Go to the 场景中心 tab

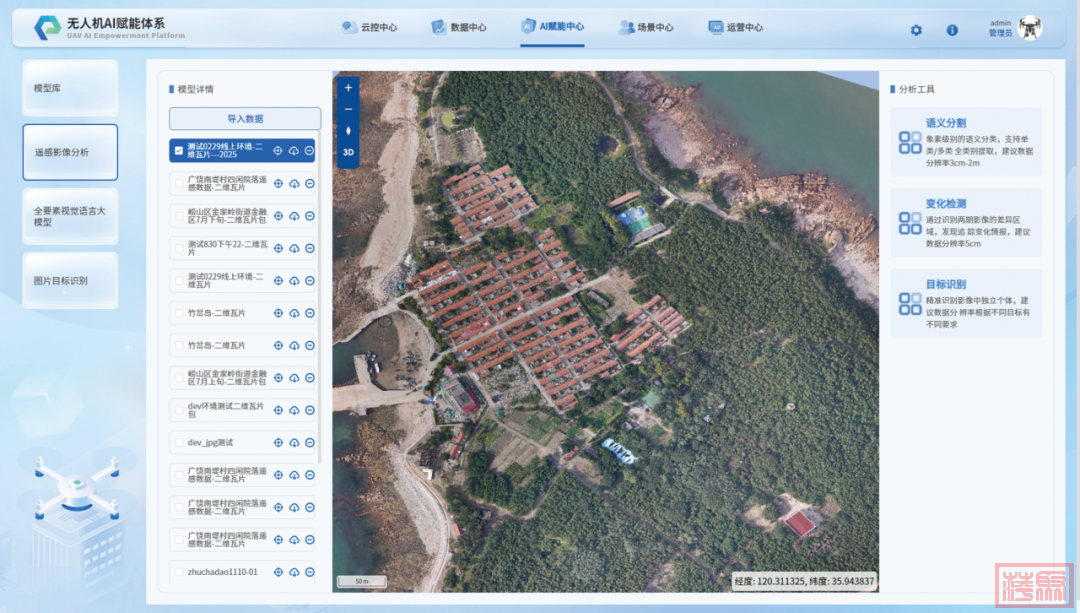click(x=646, y=28)
